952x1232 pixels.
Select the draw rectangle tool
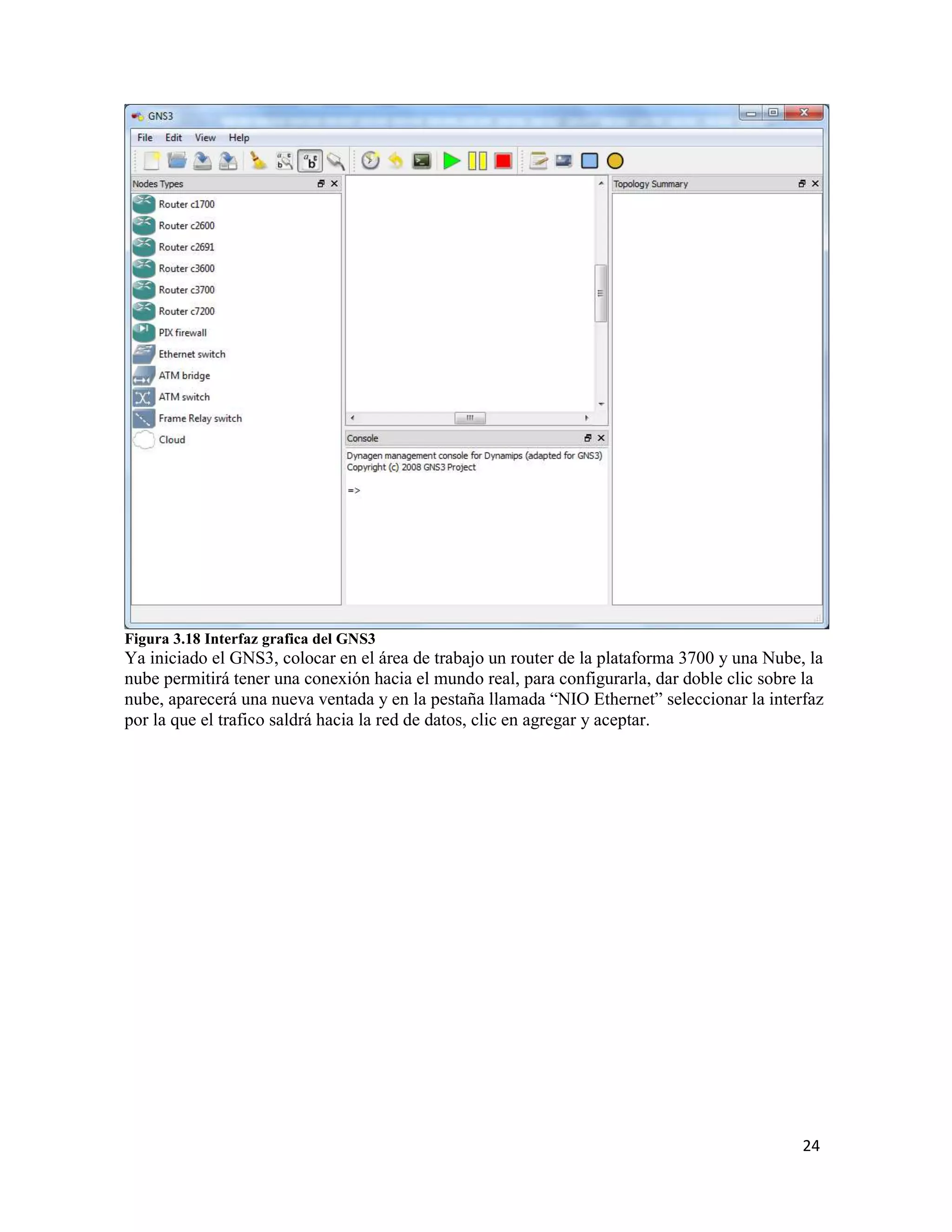(x=589, y=161)
